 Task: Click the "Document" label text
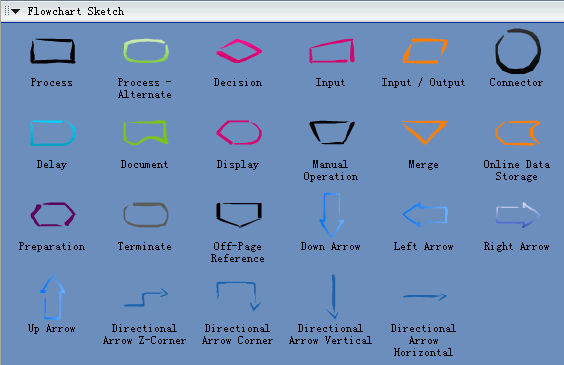tap(145, 164)
